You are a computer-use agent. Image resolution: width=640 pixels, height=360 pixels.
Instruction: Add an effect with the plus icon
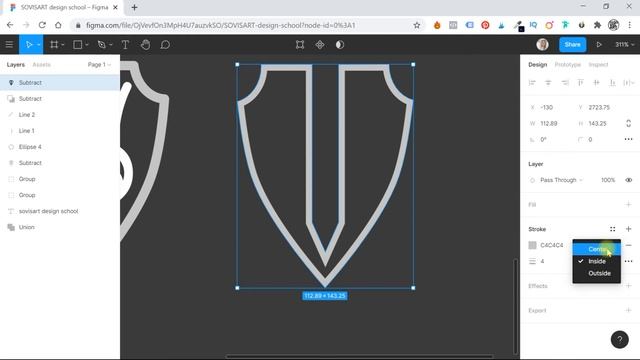tap(629, 286)
